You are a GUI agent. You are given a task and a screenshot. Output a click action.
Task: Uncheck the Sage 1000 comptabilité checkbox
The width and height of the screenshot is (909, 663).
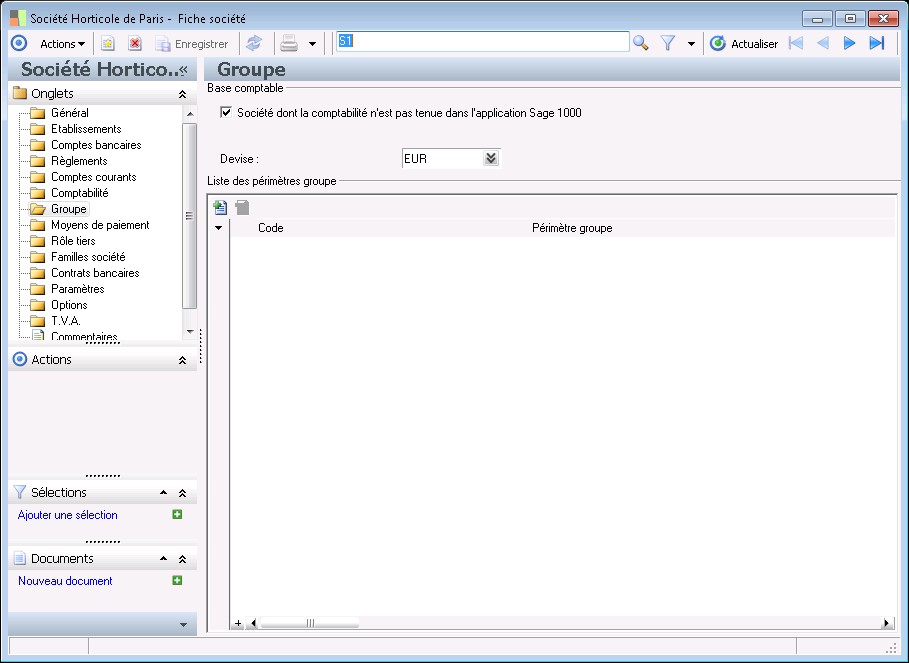tap(226, 113)
